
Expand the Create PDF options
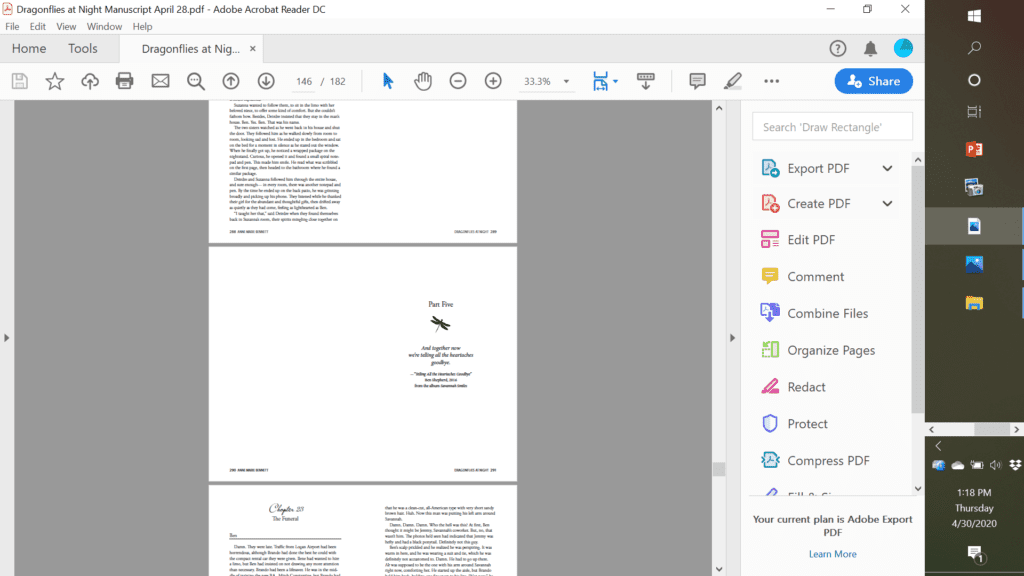887,204
